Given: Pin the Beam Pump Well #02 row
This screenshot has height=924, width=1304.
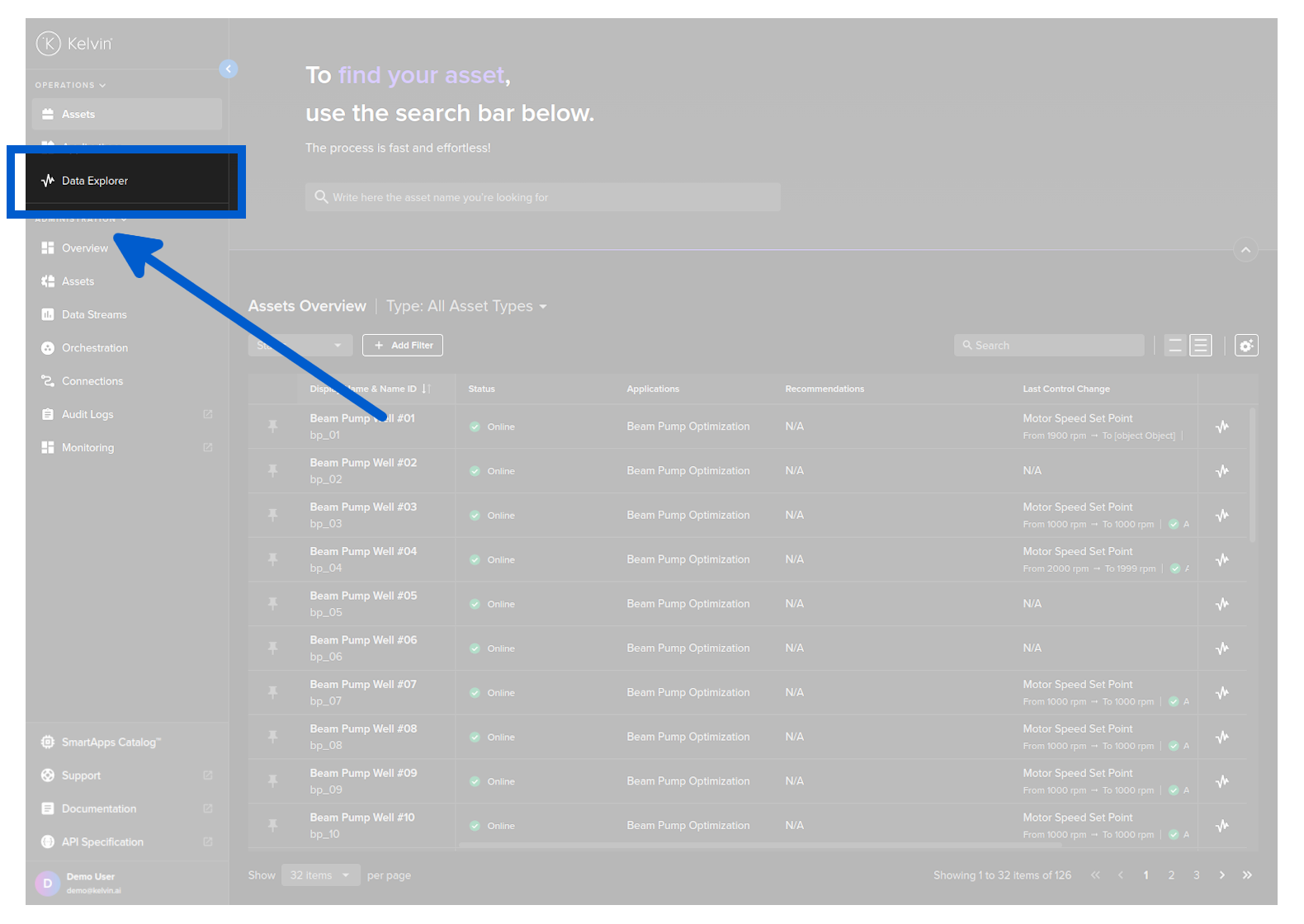Looking at the screenshot, I should click(272, 471).
